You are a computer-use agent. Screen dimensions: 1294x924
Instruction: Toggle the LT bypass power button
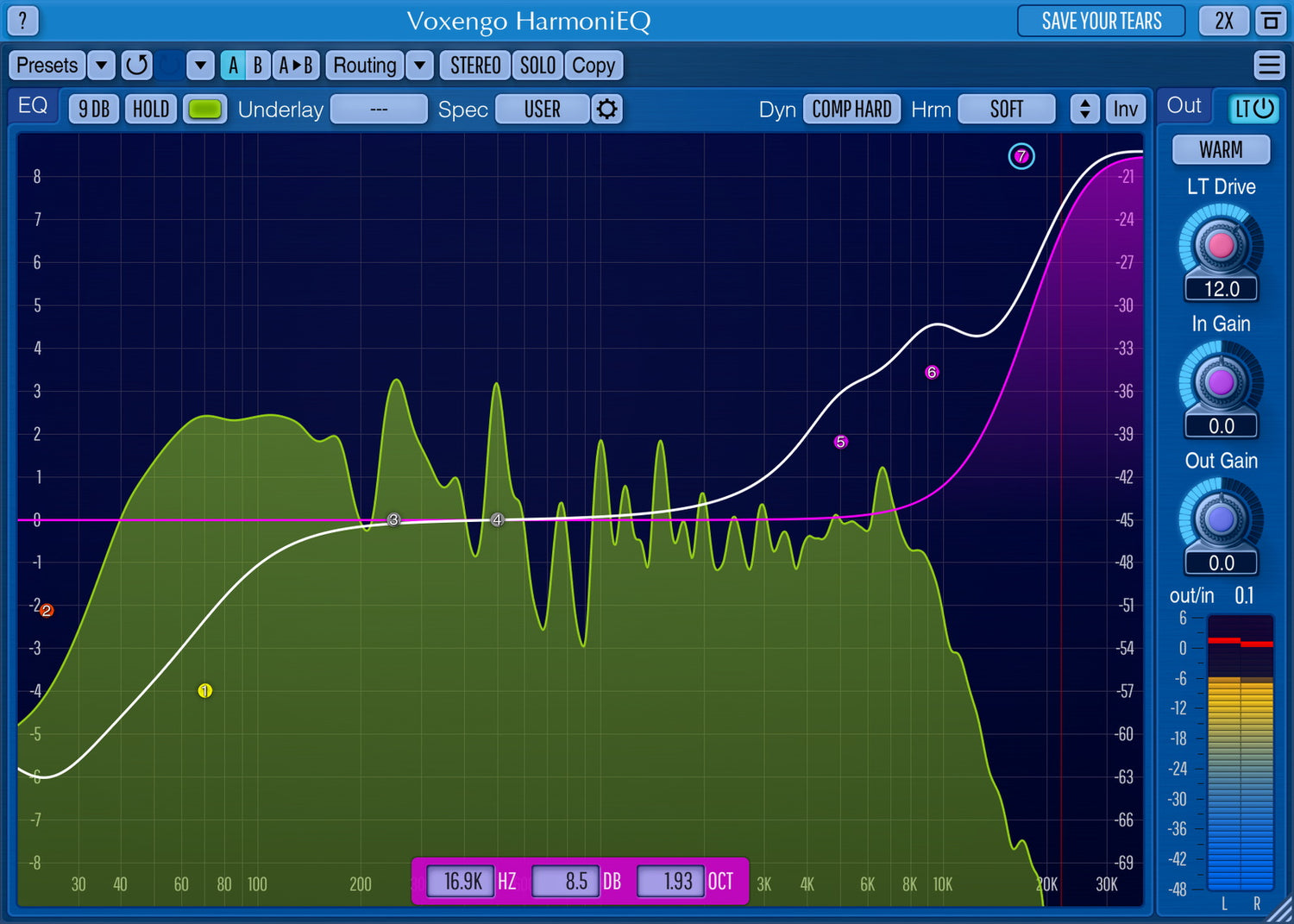[1253, 109]
